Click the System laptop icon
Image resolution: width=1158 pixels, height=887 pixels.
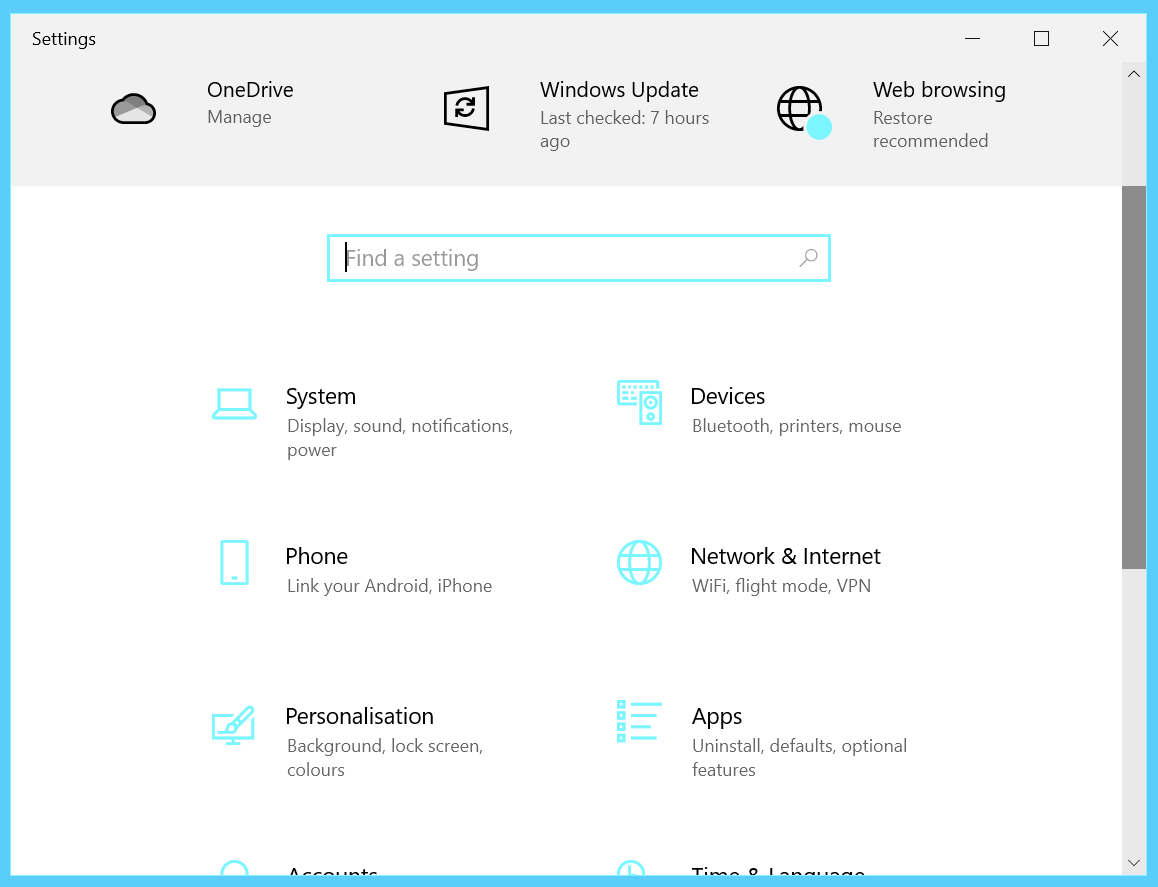point(234,404)
